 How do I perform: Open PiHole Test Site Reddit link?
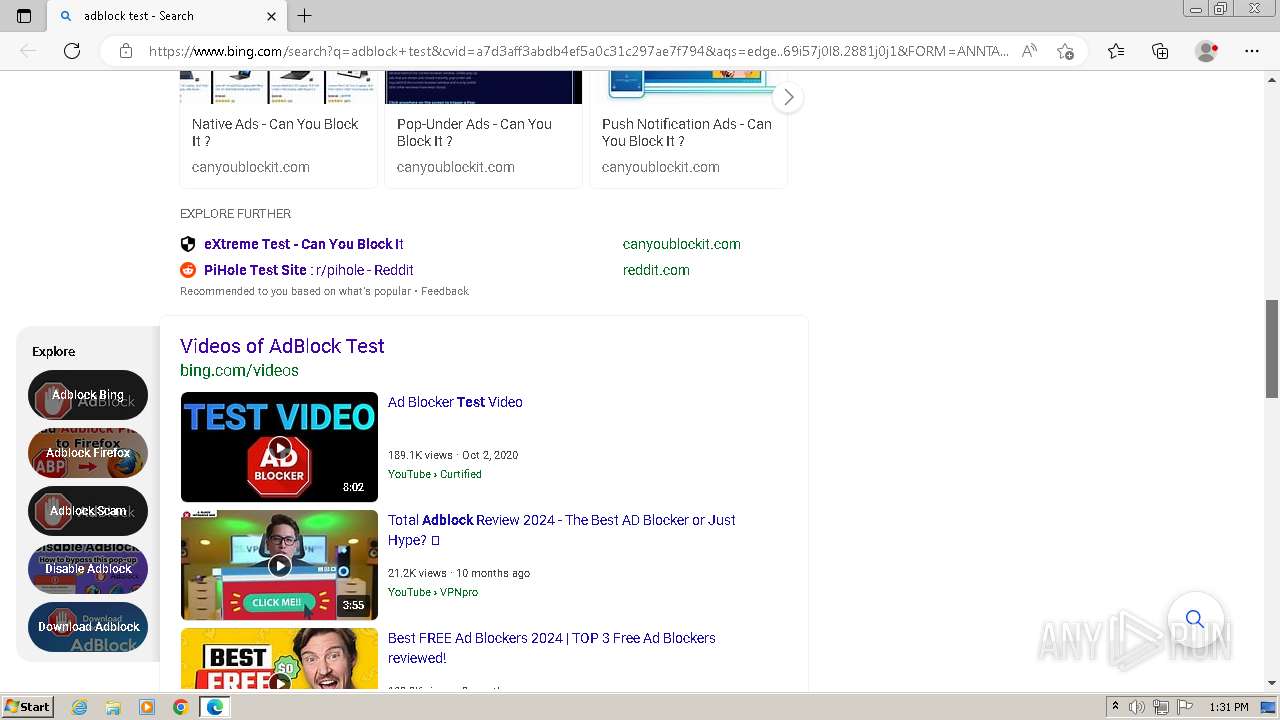(x=309, y=270)
